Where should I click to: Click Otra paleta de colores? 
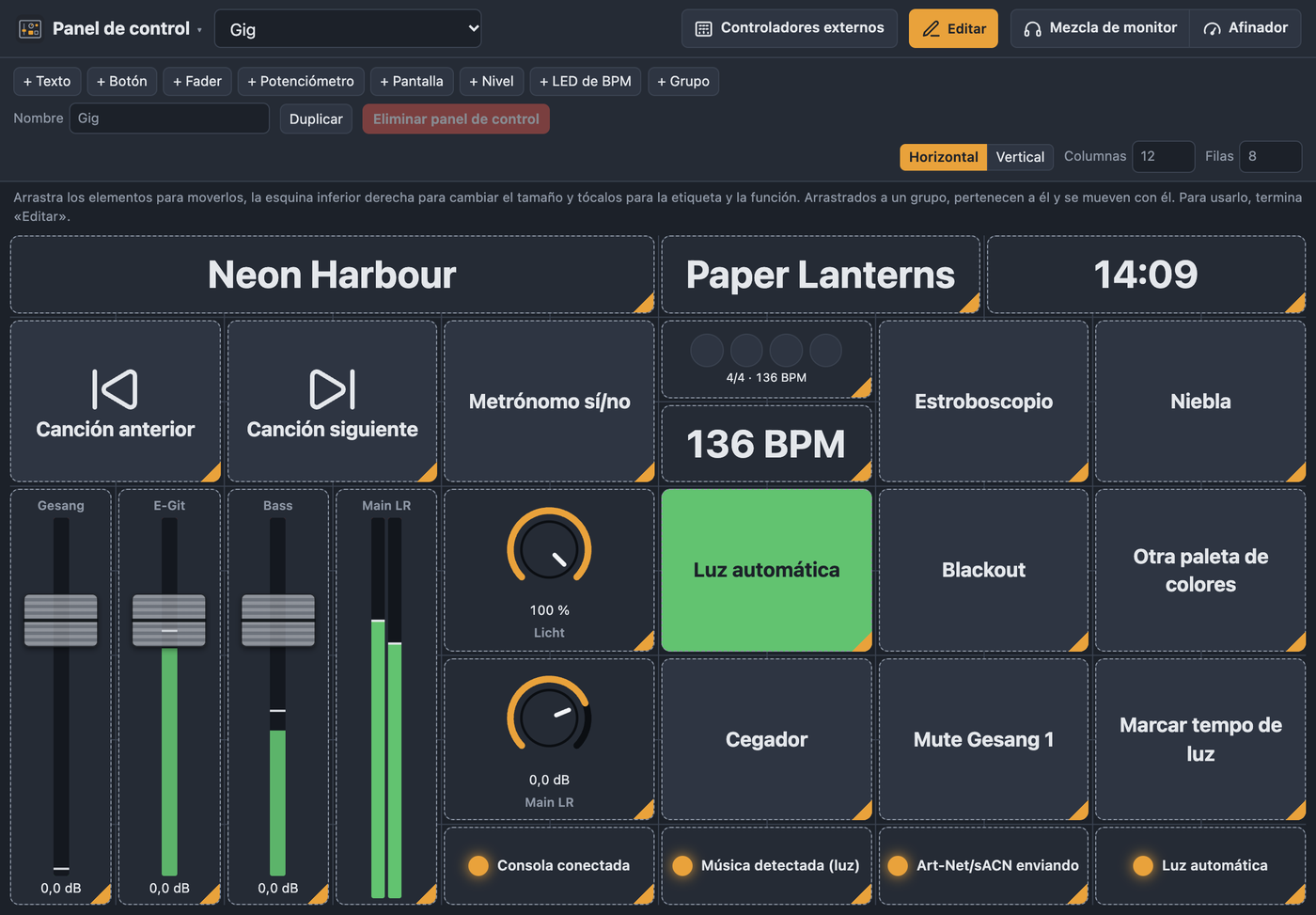point(1200,570)
